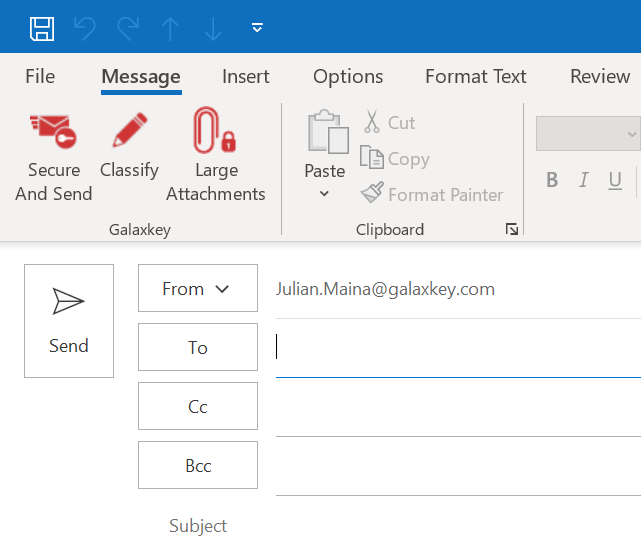This screenshot has width=641, height=550.
Task: Click the Redo arrow icon
Action: tap(128, 28)
